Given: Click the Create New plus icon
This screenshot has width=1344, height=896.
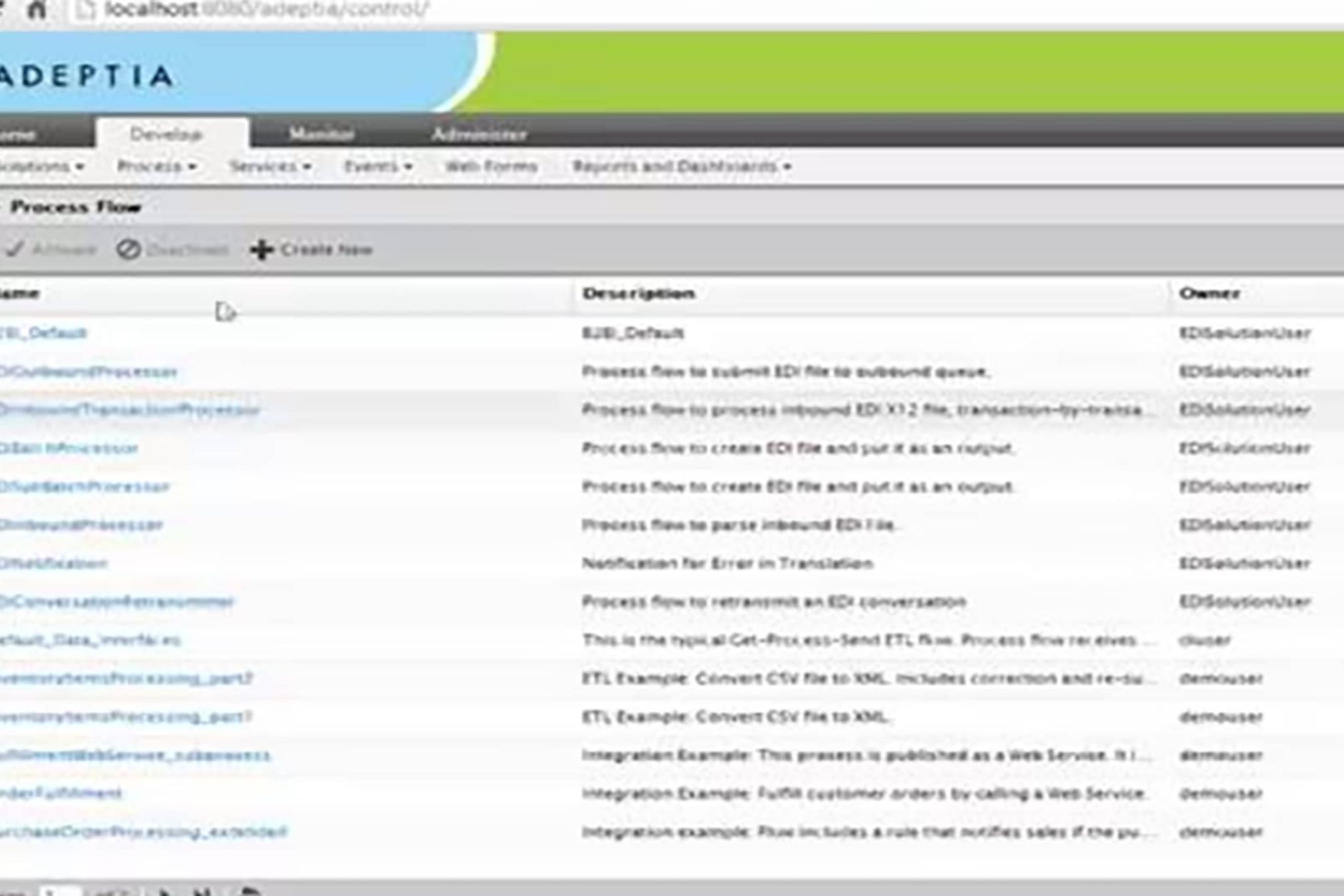Looking at the screenshot, I should (x=261, y=250).
